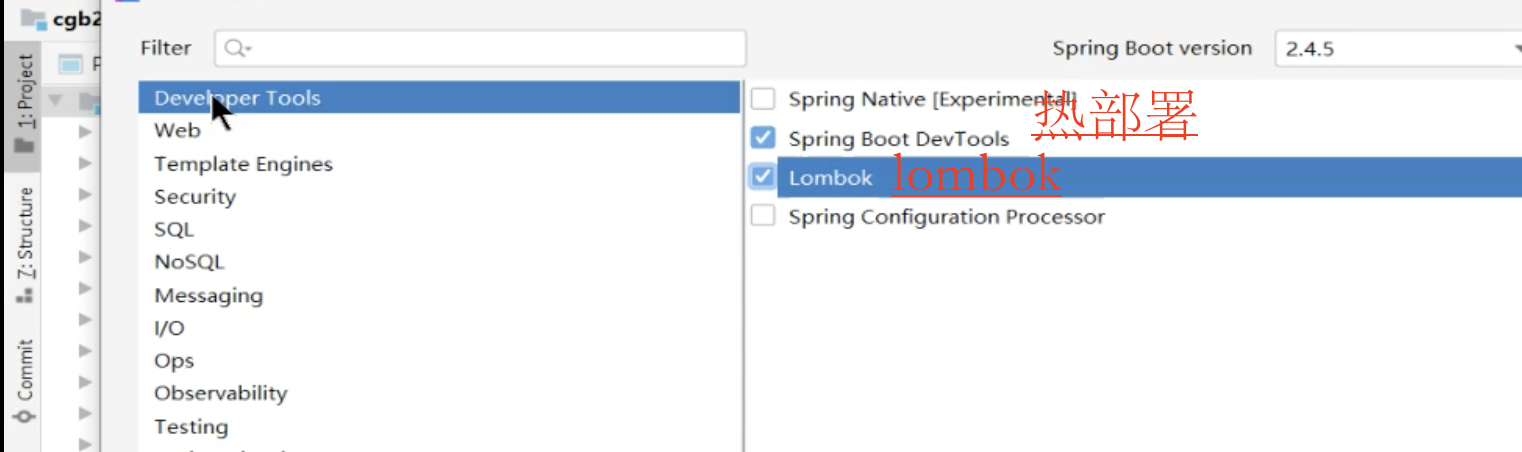This screenshot has width=1522, height=452.
Task: Select the Ops category
Action: tap(439, 361)
